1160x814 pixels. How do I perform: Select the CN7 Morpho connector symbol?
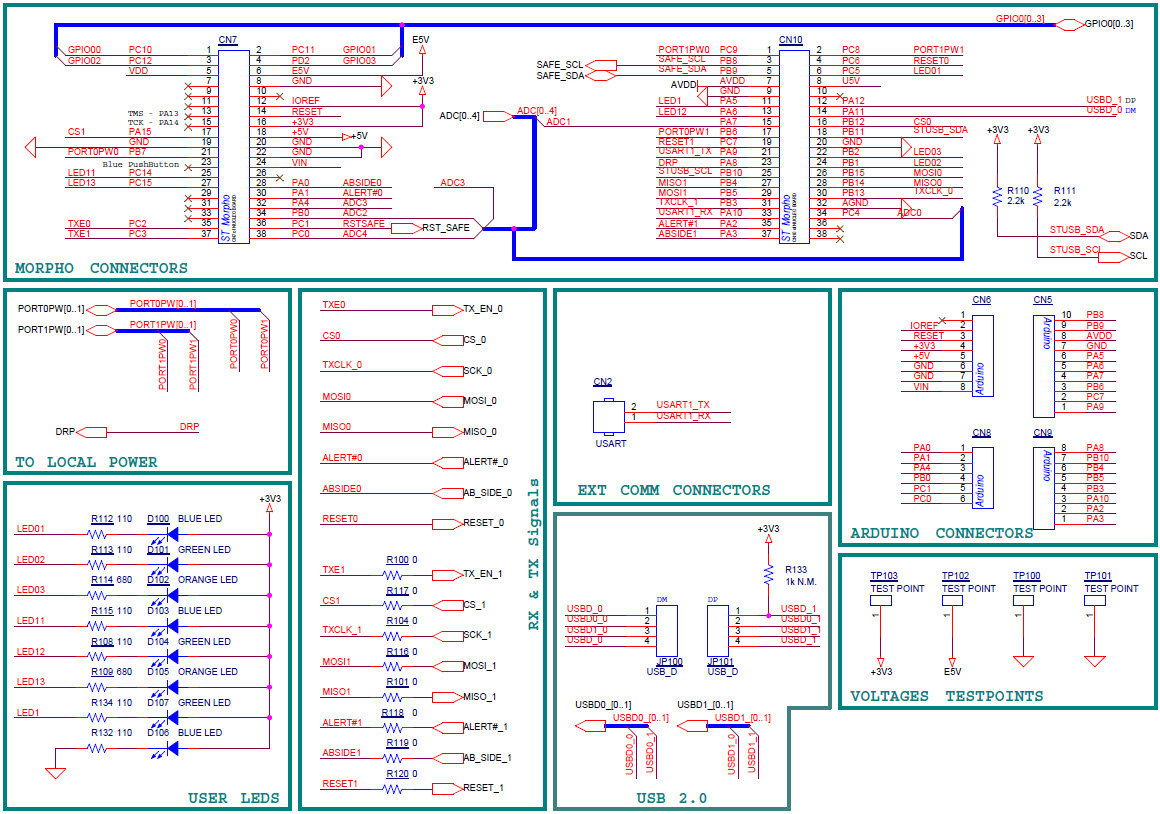(233, 140)
